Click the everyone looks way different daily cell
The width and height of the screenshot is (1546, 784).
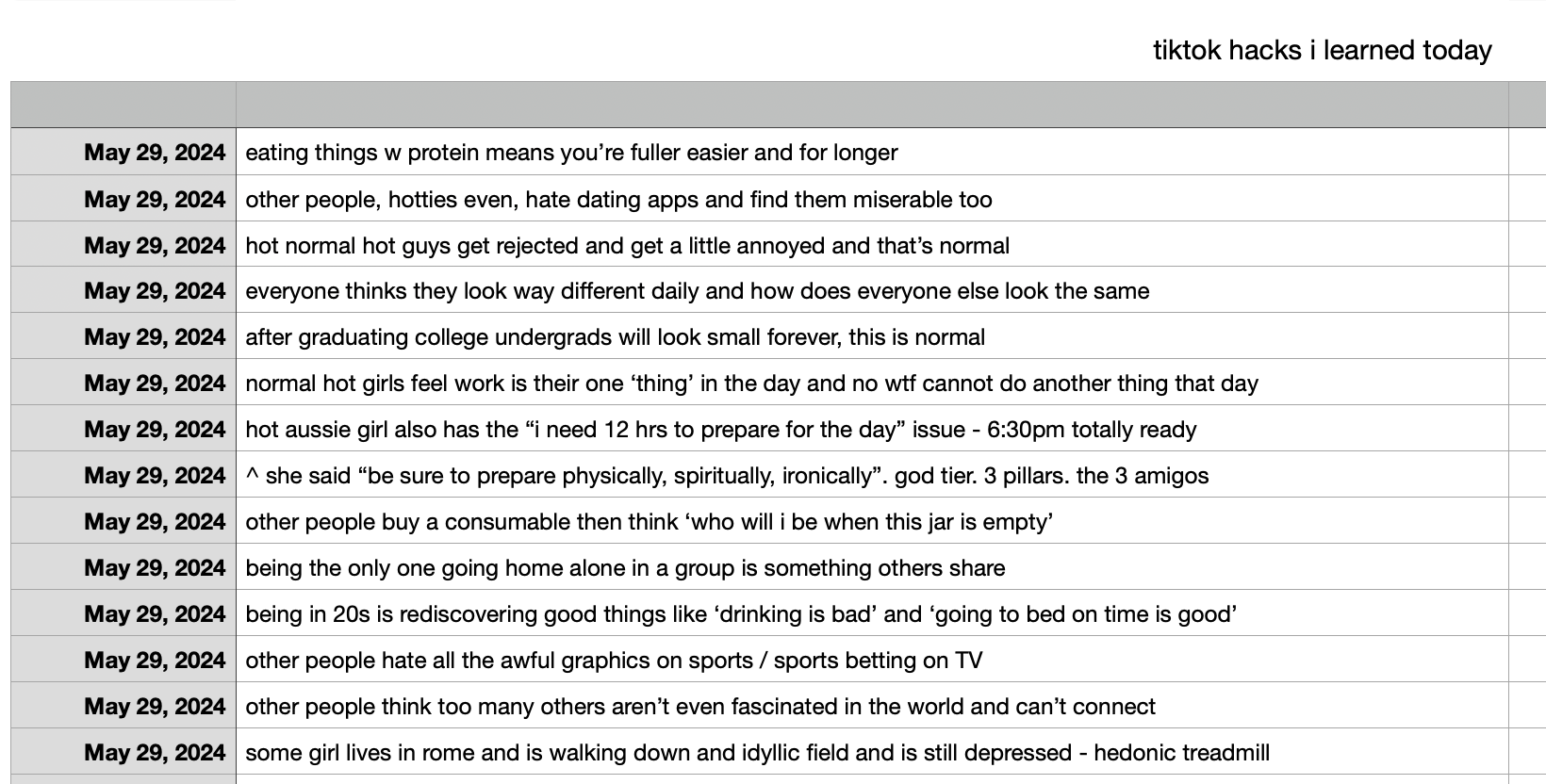point(872,290)
